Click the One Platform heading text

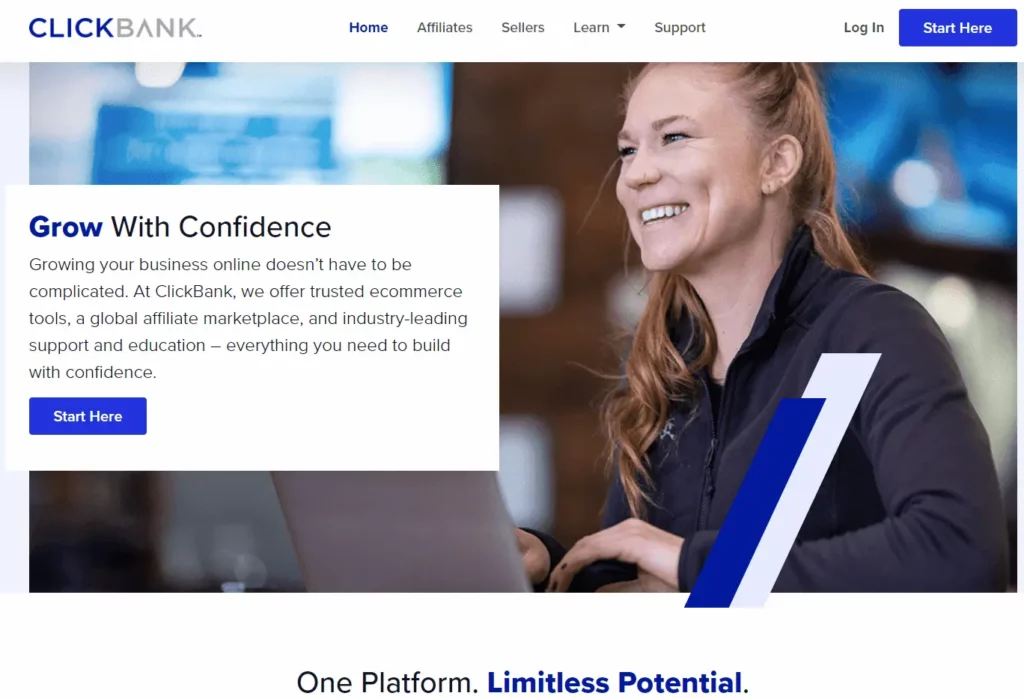(x=388, y=683)
